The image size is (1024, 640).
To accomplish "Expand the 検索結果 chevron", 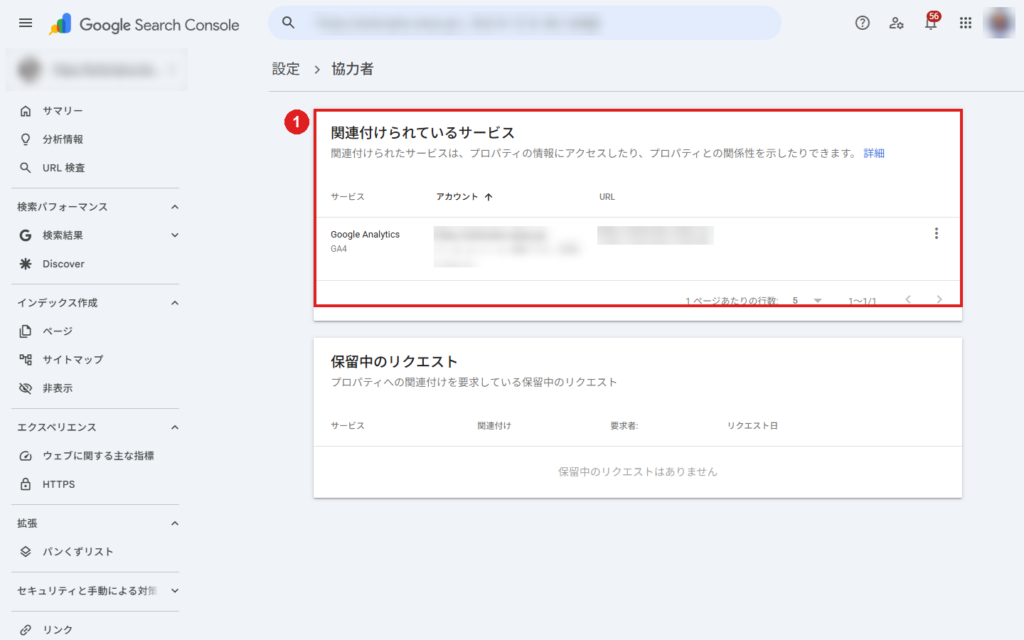I will click(x=174, y=235).
